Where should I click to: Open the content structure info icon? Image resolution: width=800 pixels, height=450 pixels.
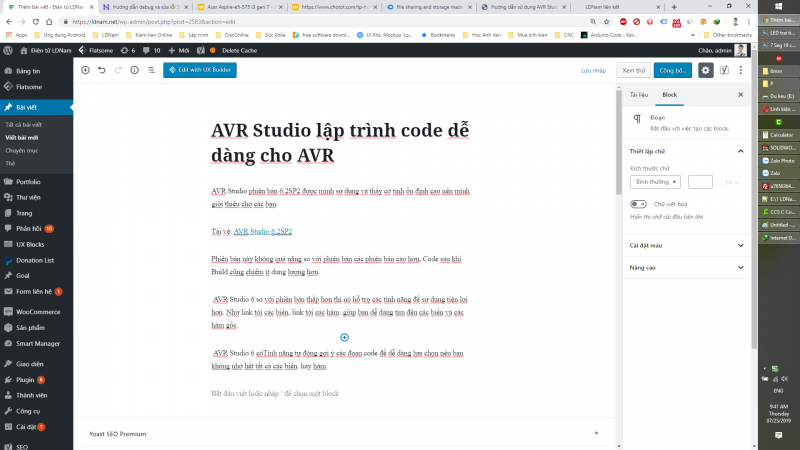(x=135, y=70)
